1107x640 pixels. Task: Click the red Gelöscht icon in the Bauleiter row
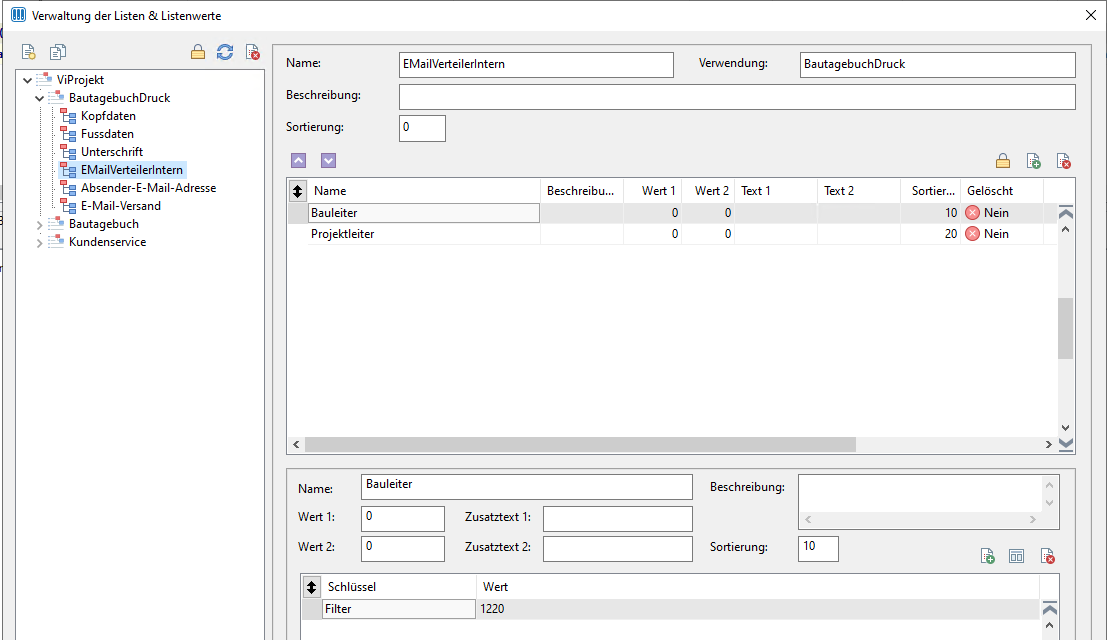point(973,212)
